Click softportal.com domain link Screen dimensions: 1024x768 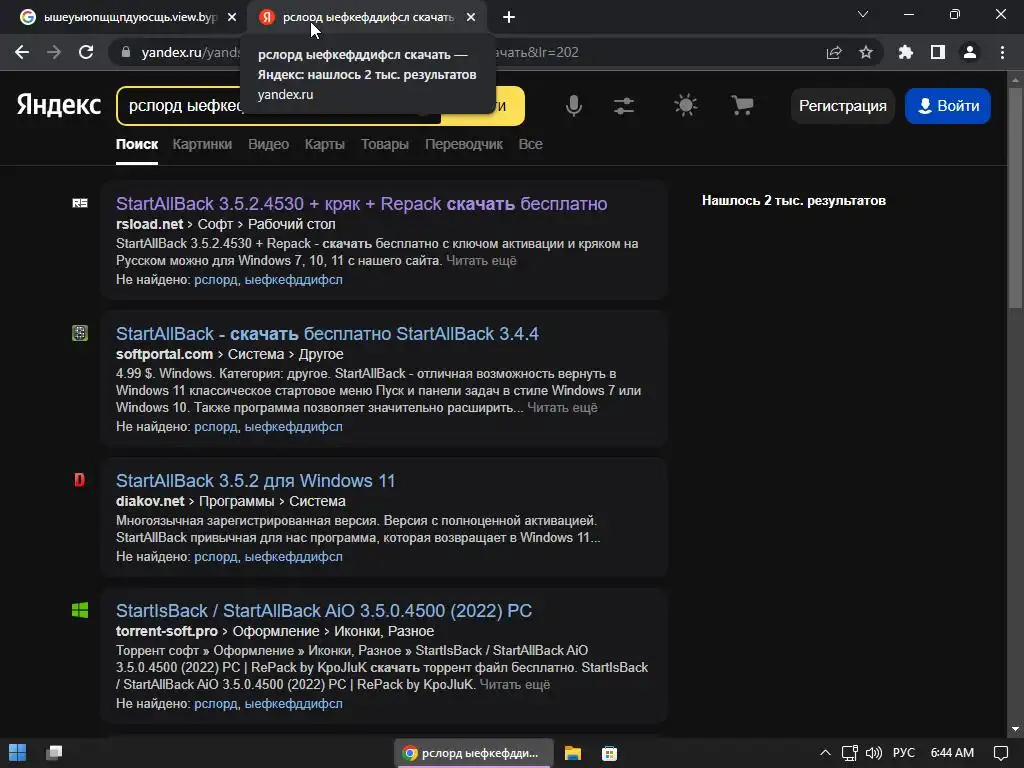point(165,354)
